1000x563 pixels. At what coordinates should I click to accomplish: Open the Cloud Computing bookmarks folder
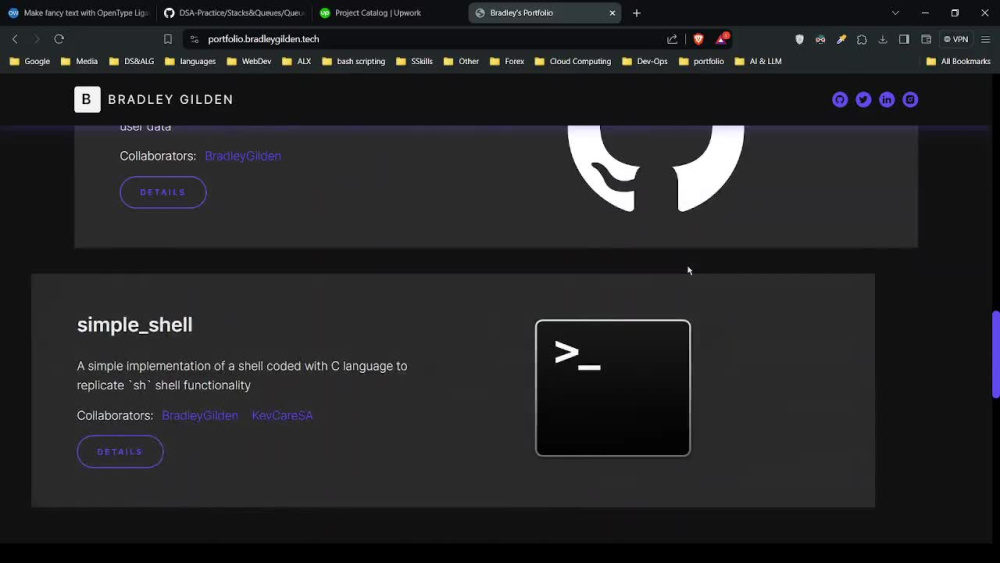[x=573, y=61]
